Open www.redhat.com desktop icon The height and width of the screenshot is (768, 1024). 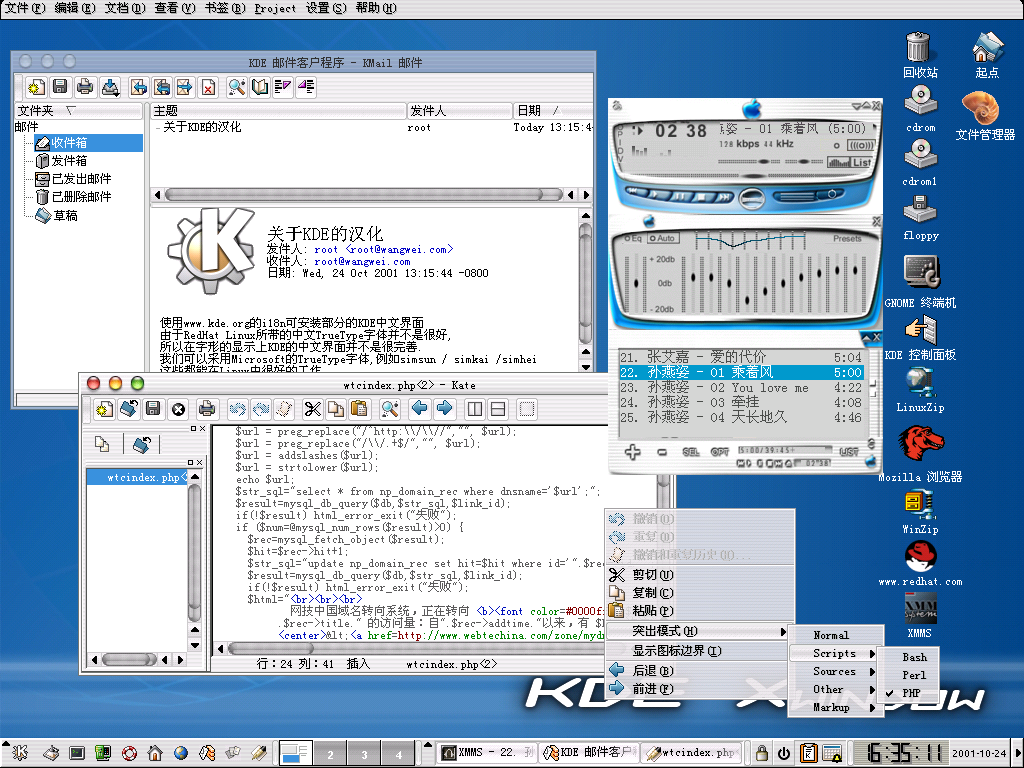tap(920, 564)
